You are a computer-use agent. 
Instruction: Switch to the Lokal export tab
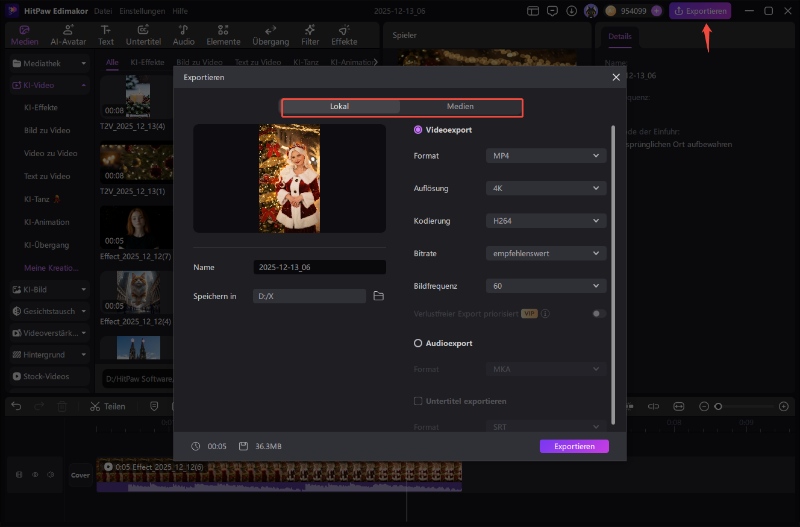[x=340, y=106]
